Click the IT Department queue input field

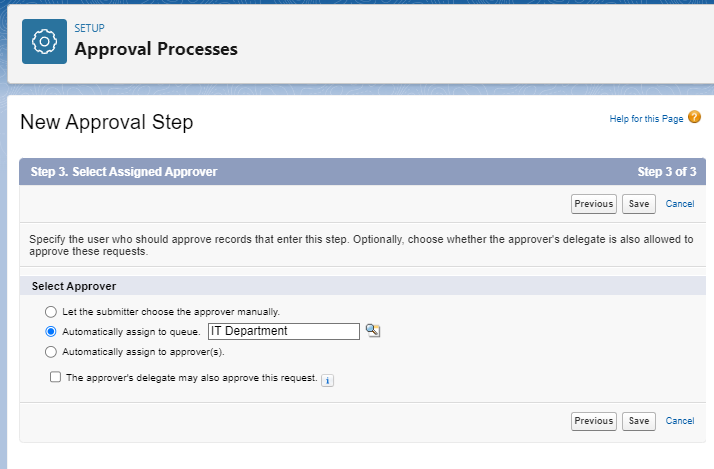pos(283,331)
